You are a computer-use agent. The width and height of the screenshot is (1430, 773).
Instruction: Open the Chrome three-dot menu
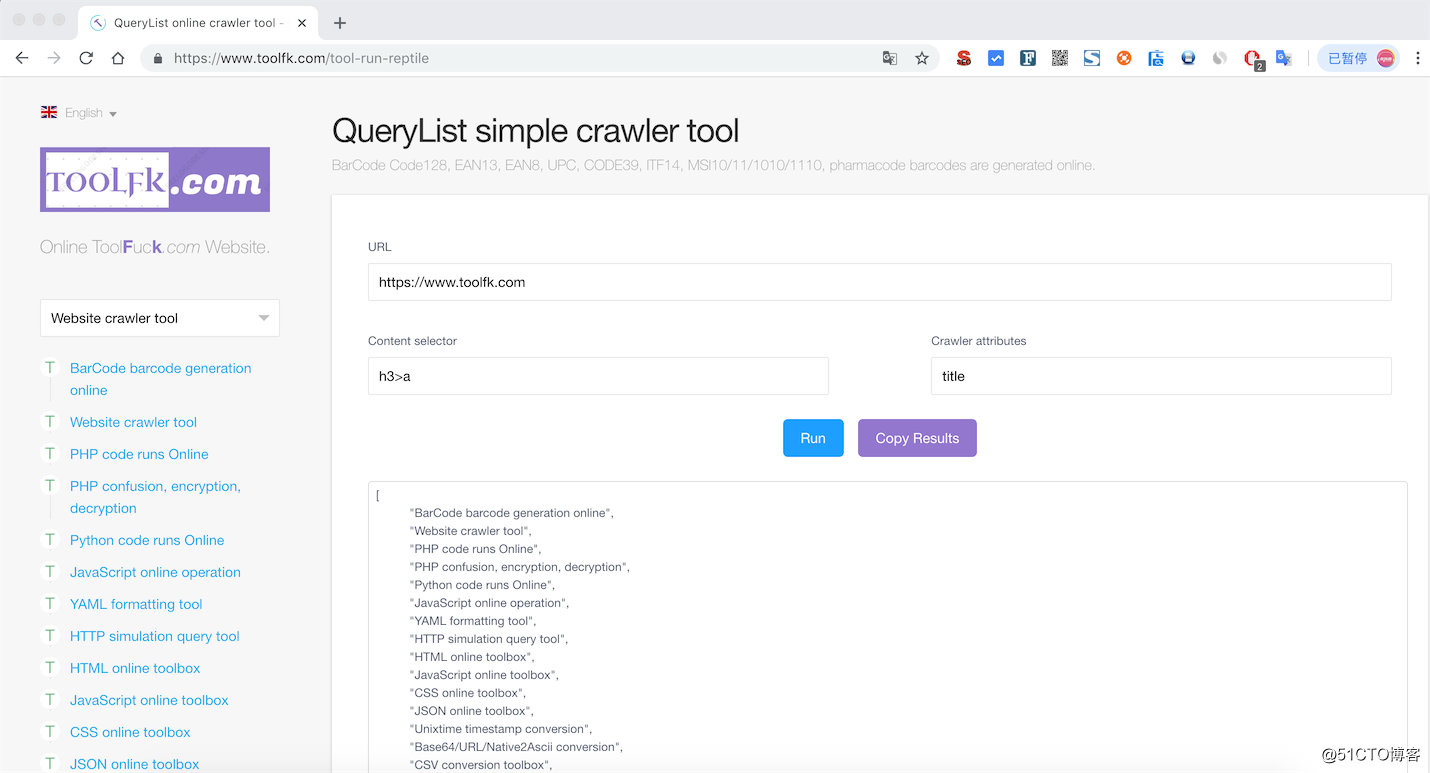tap(1417, 58)
